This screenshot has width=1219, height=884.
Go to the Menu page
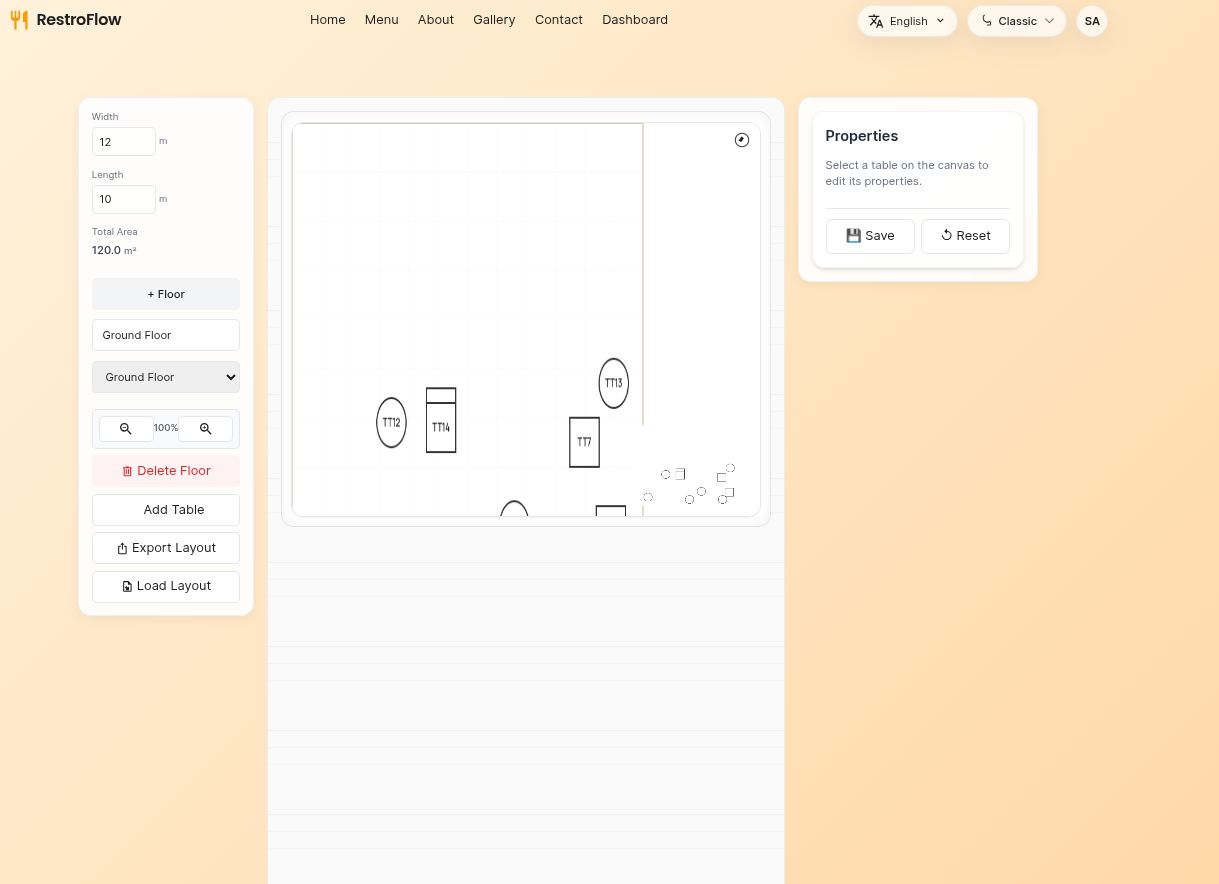coord(381,20)
